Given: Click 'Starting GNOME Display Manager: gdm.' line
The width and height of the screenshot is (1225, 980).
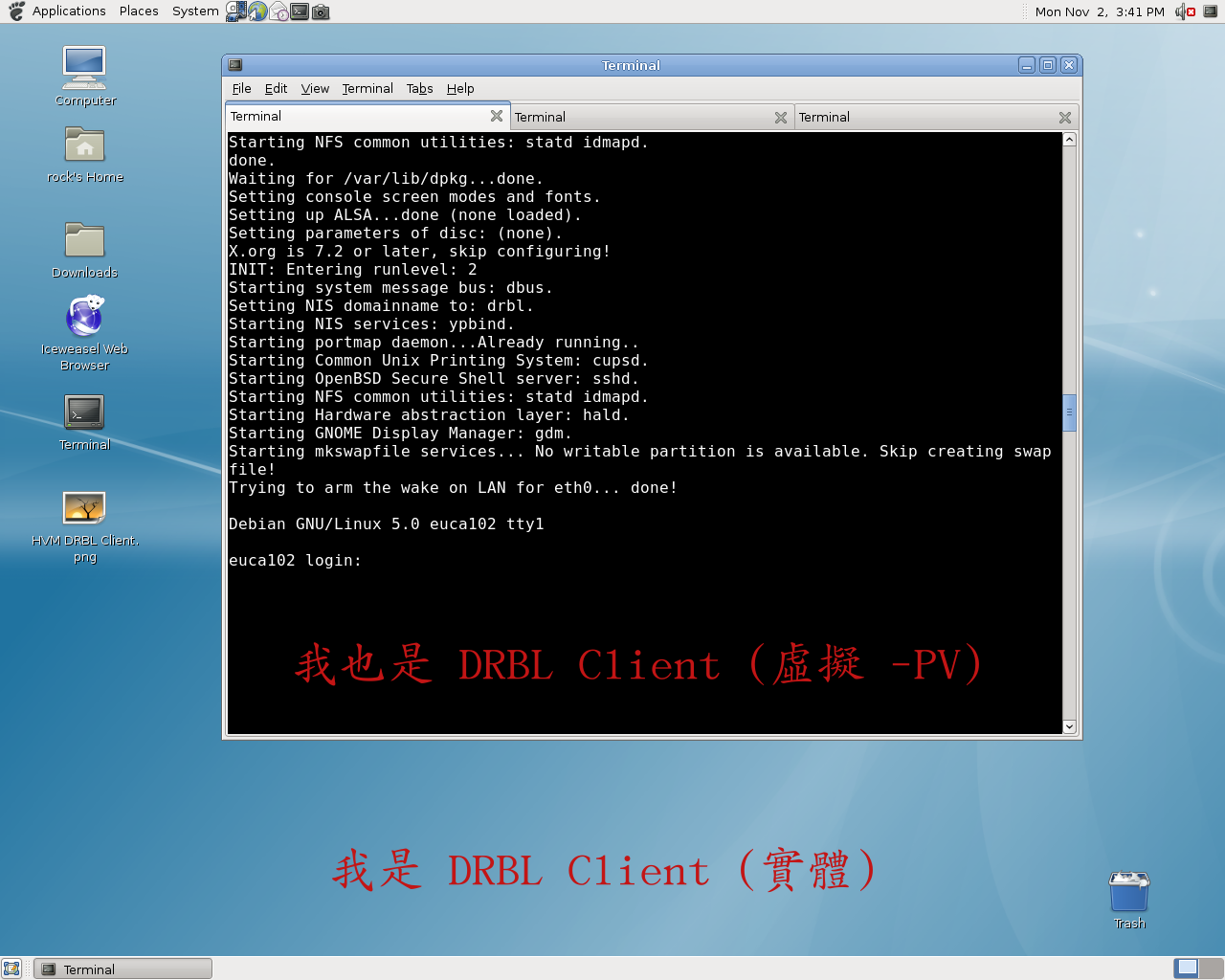Looking at the screenshot, I should click(x=401, y=434).
